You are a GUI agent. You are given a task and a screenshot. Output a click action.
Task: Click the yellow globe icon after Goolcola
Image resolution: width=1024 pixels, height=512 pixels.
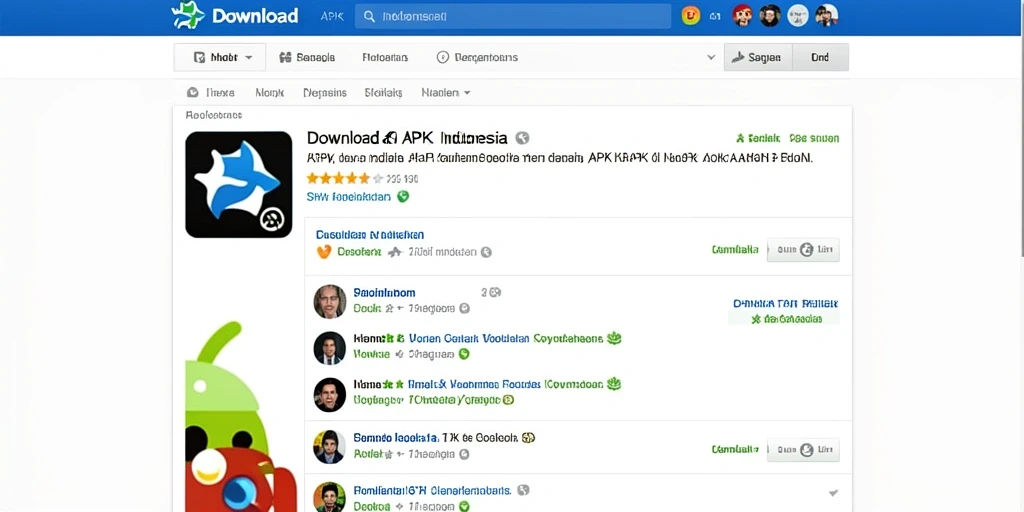[528, 438]
